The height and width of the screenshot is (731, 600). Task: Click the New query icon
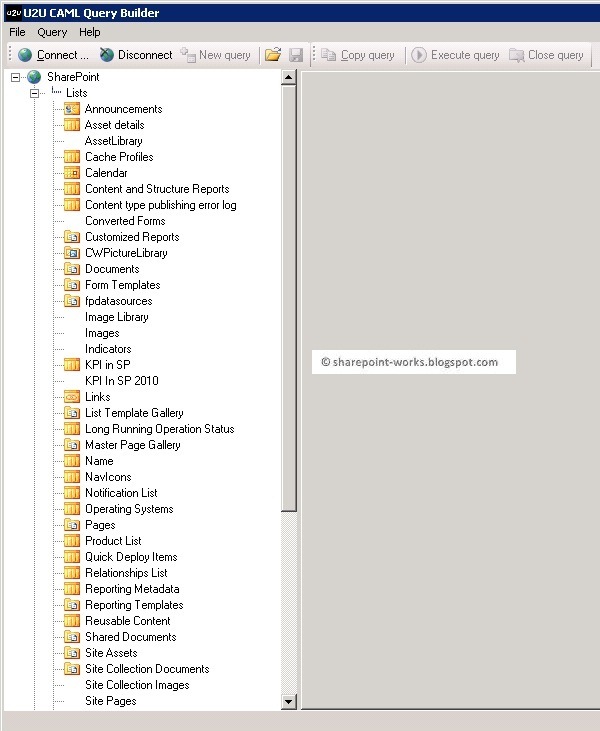tap(188, 55)
